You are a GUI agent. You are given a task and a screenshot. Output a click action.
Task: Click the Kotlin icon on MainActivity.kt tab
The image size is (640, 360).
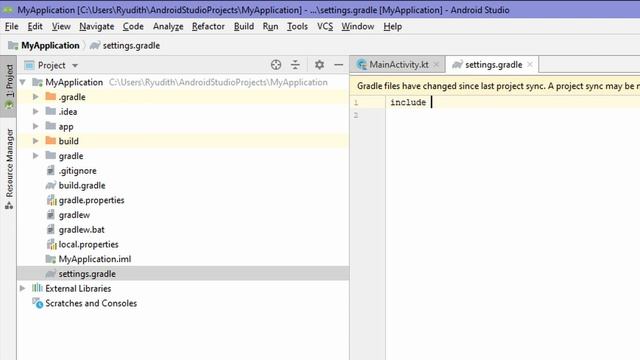pyautogui.click(x=361, y=64)
